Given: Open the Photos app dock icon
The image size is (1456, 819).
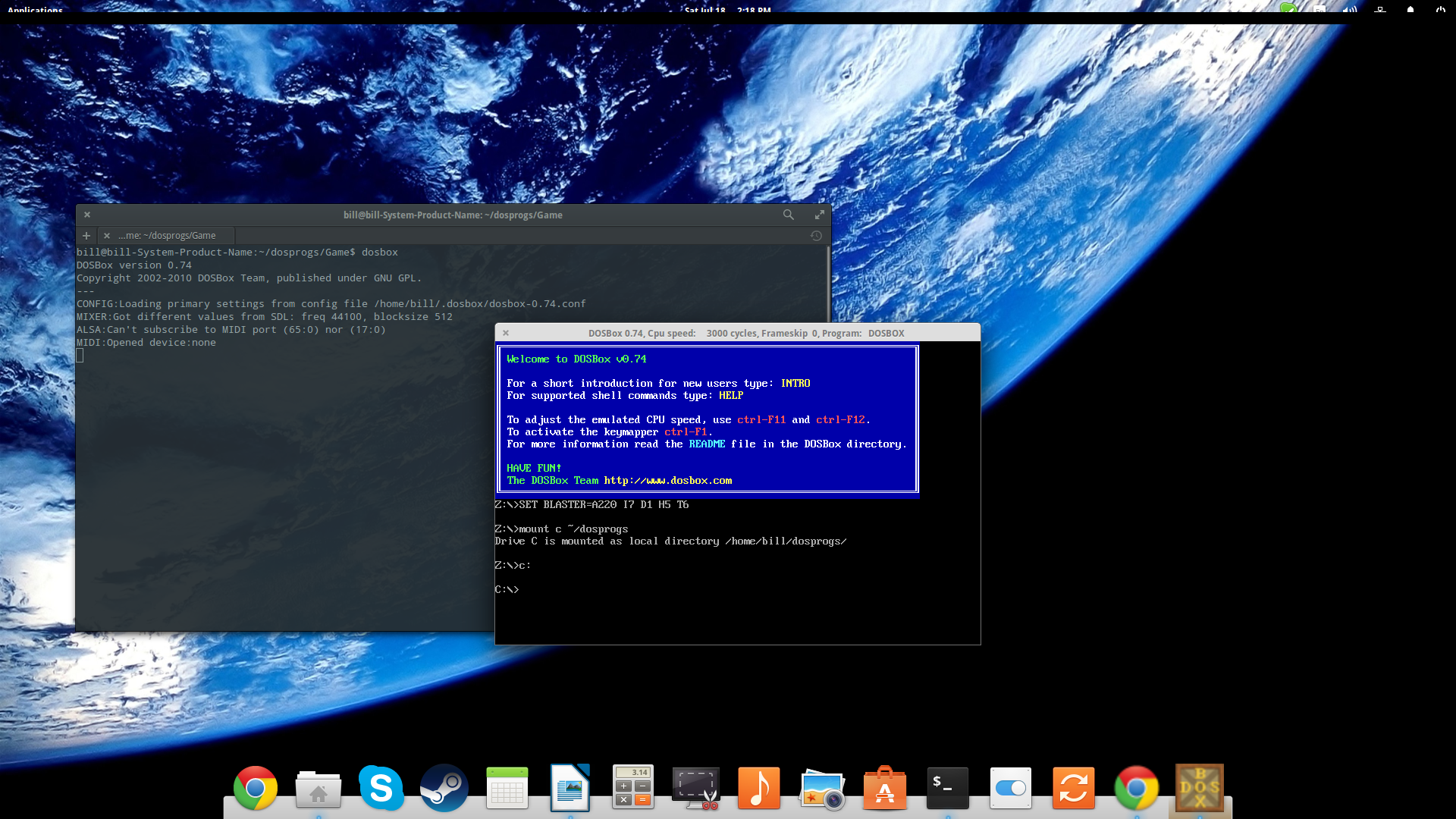Looking at the screenshot, I should coord(822,789).
